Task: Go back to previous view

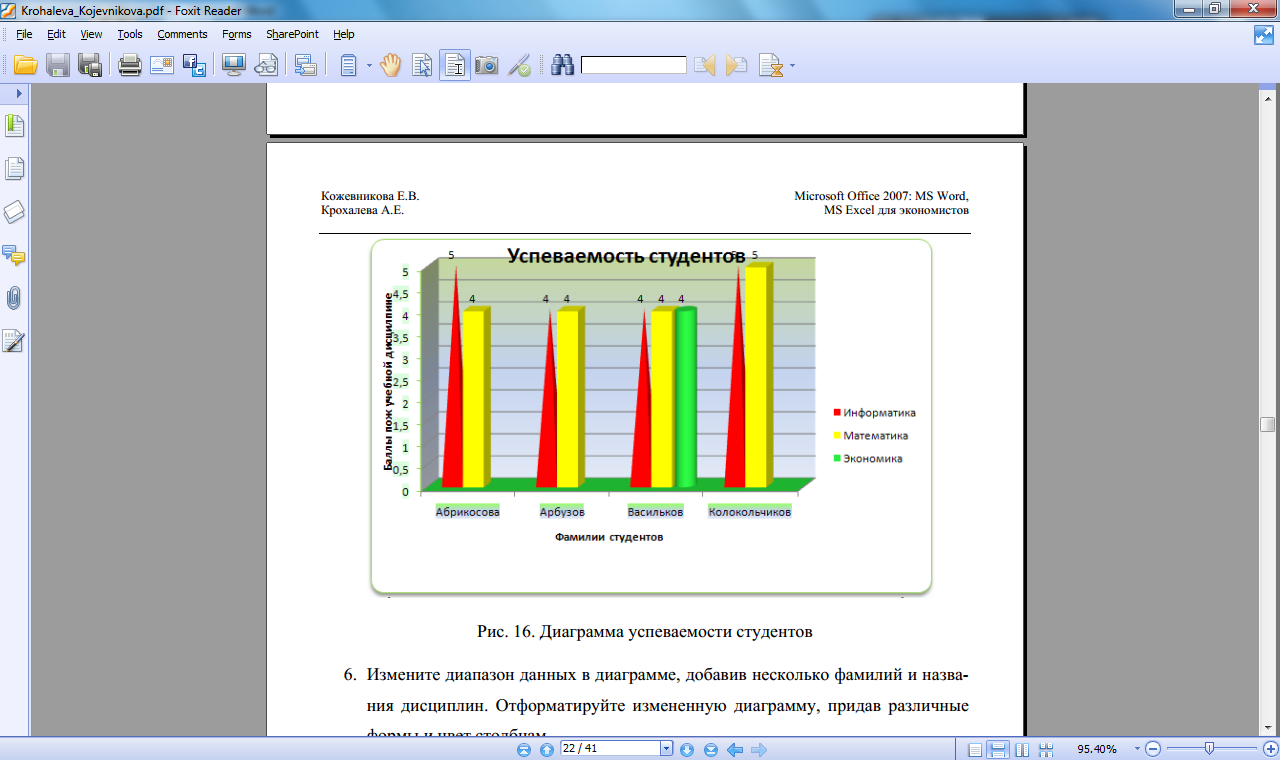Action: tap(735, 749)
